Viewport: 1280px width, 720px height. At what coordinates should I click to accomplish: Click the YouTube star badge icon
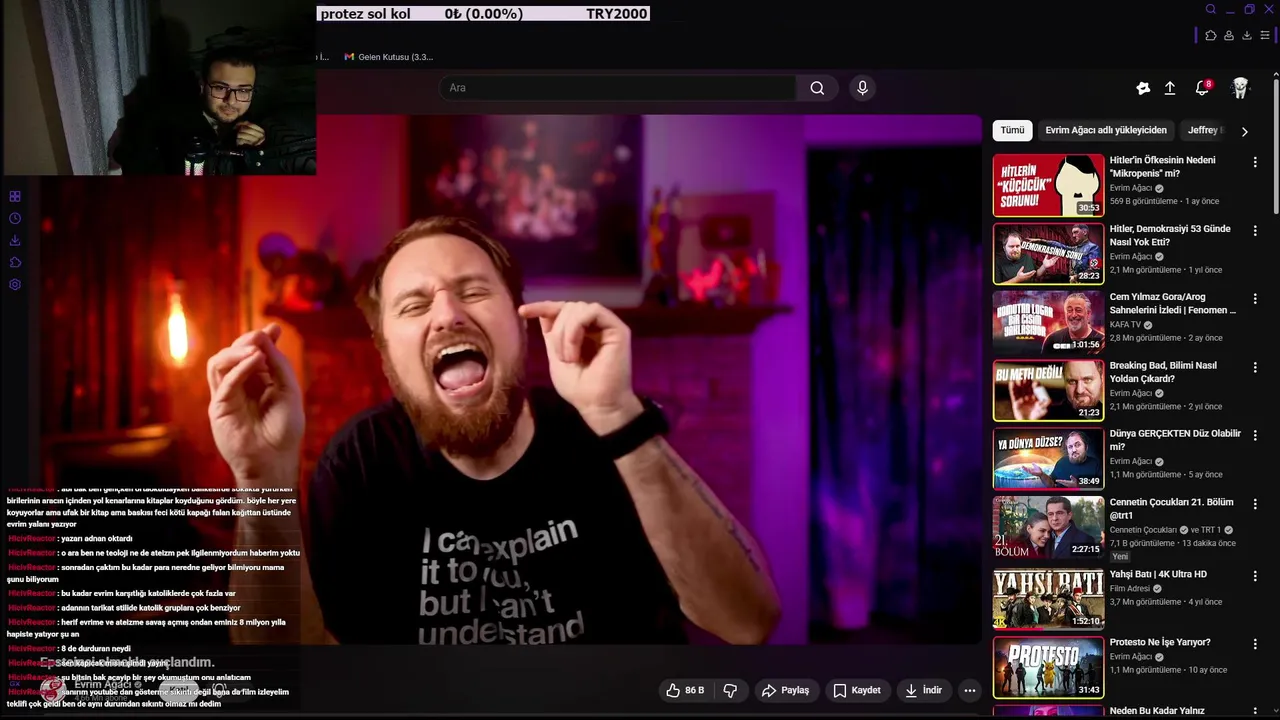tap(1143, 88)
